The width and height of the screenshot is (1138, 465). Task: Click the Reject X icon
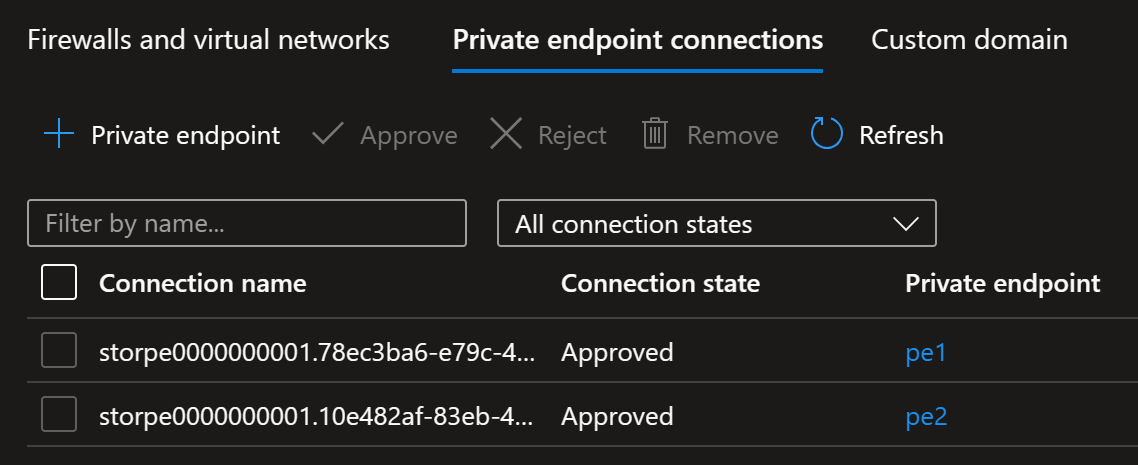(506, 135)
